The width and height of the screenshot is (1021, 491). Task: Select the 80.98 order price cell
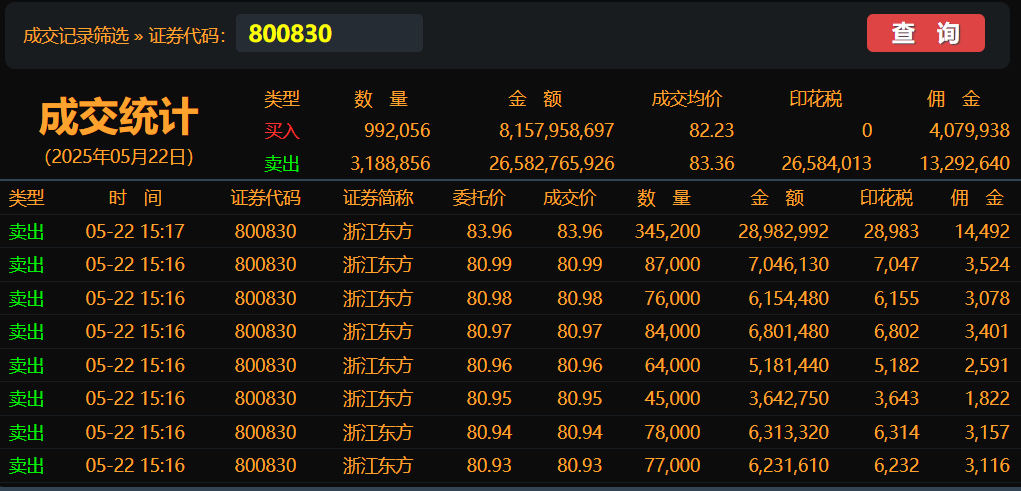pyautogui.click(x=489, y=298)
